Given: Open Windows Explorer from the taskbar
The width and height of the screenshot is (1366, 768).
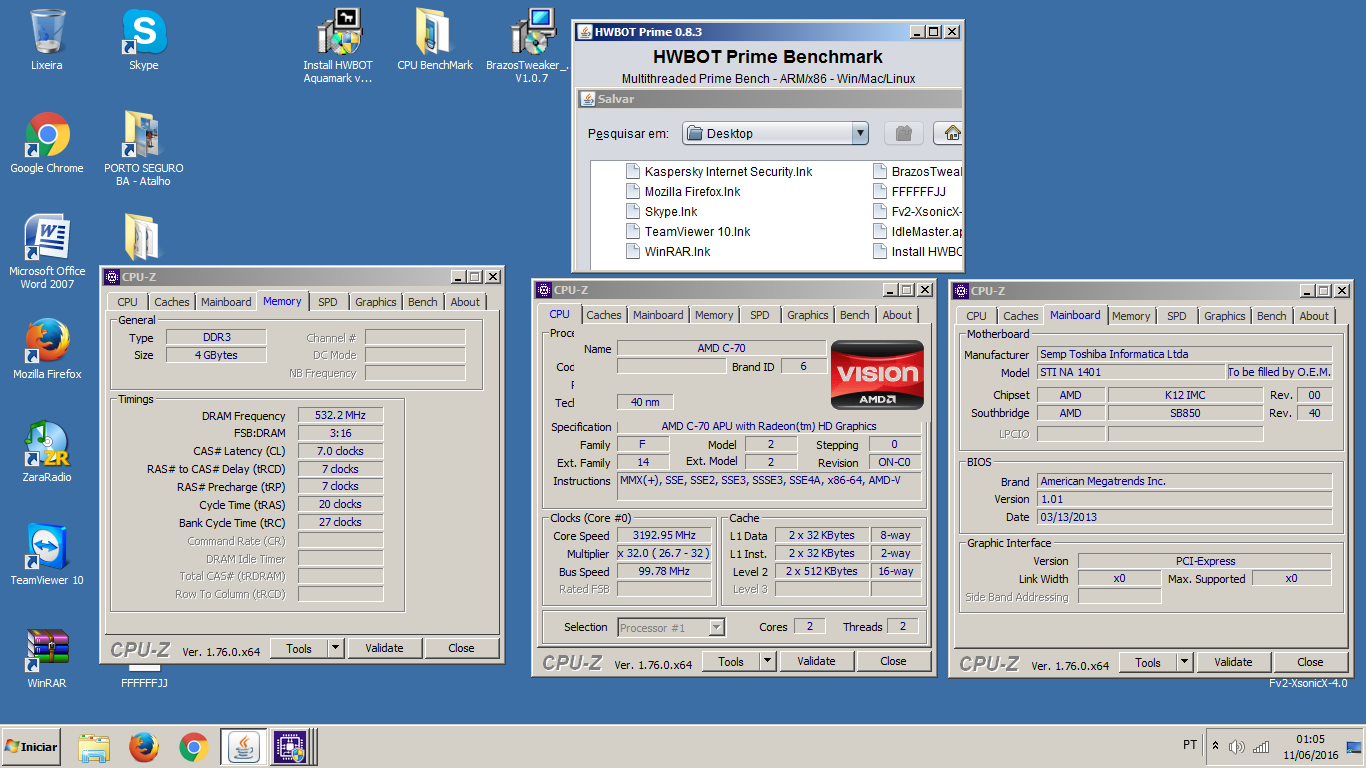Looking at the screenshot, I should (94, 747).
